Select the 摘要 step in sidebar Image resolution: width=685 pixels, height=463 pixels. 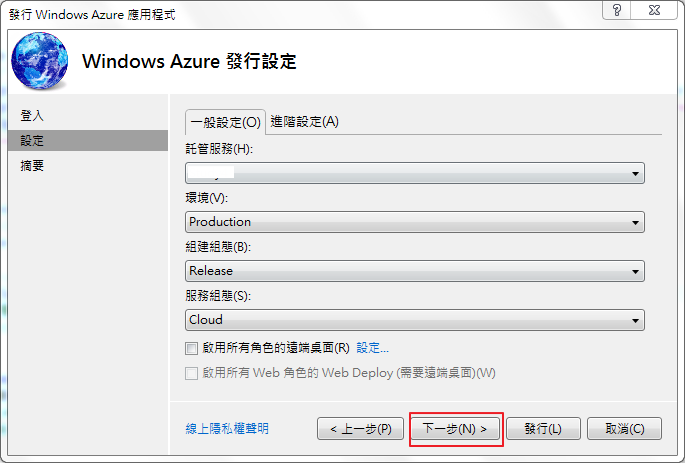(88, 166)
